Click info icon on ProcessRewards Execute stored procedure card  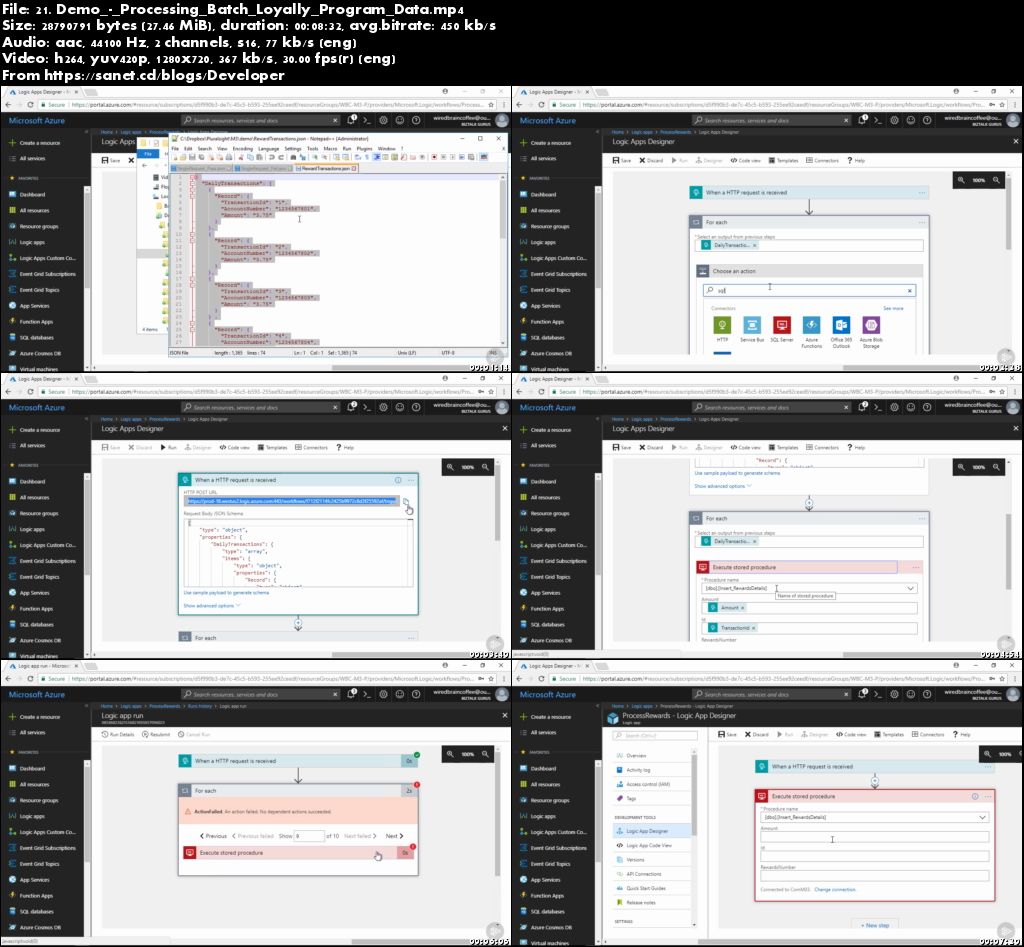click(x=974, y=797)
